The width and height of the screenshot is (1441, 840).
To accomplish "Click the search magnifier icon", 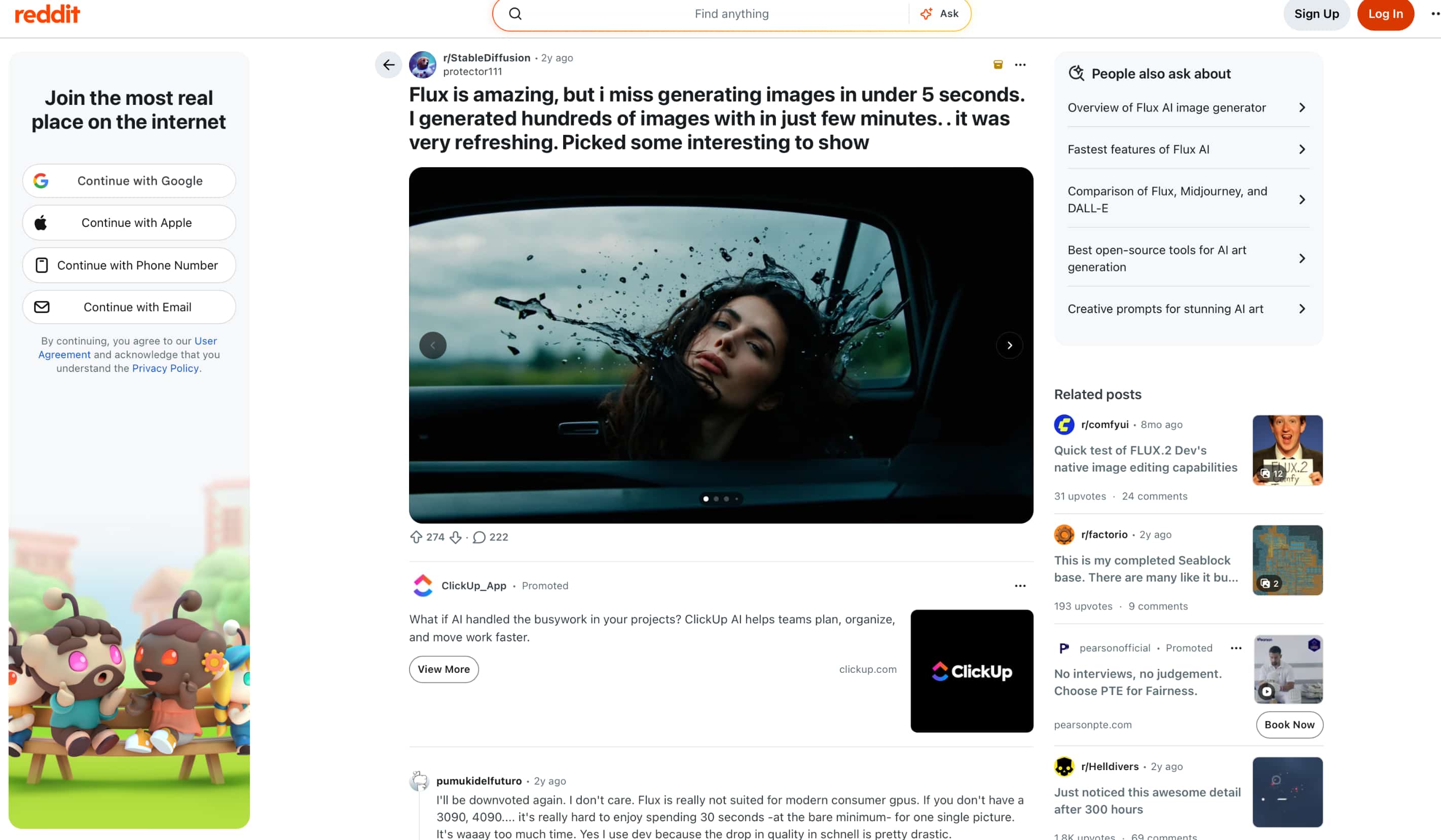I will tap(515, 14).
